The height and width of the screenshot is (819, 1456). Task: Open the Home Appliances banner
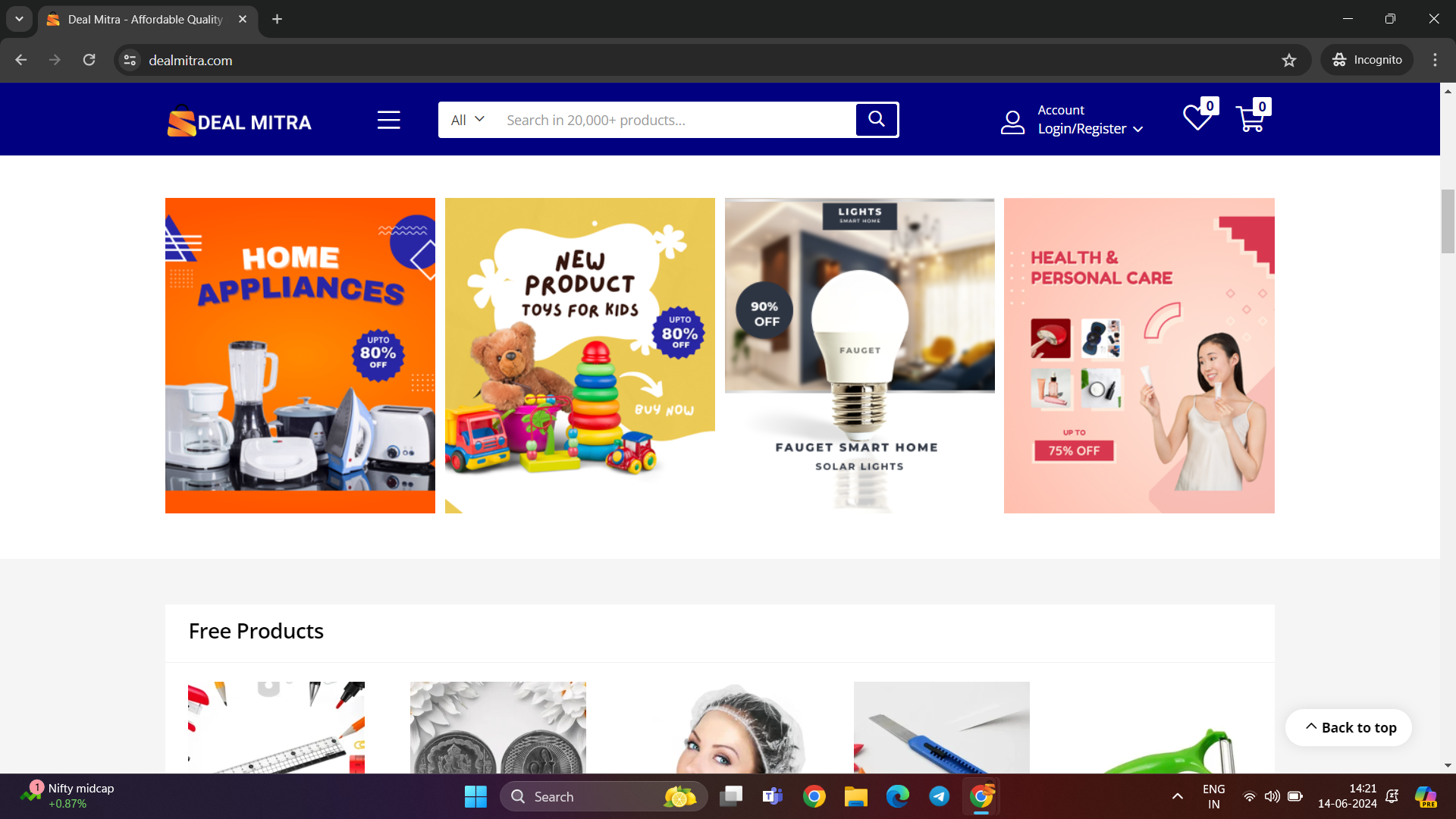coord(300,355)
